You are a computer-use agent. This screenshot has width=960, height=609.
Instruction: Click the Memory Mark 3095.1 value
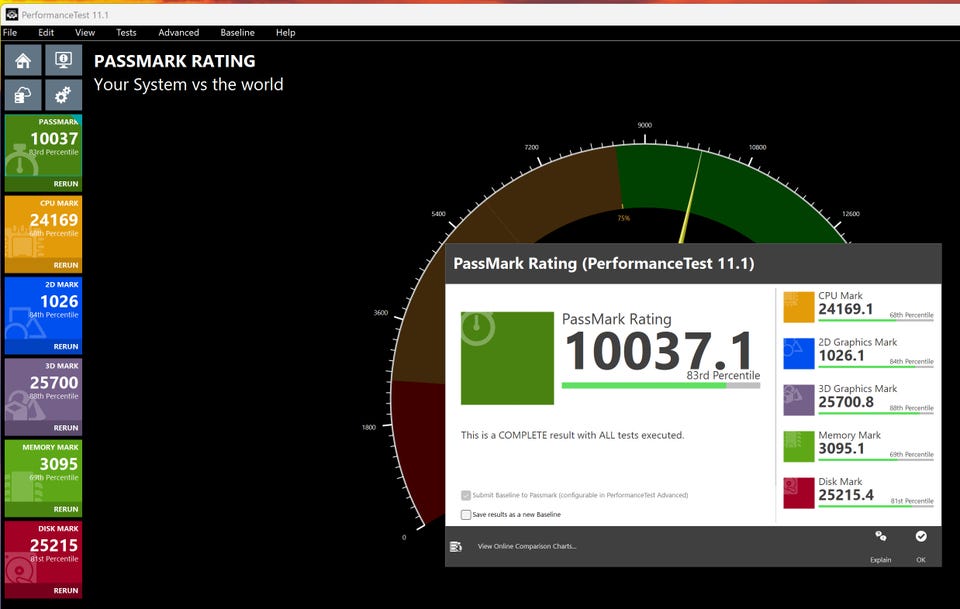click(x=841, y=449)
